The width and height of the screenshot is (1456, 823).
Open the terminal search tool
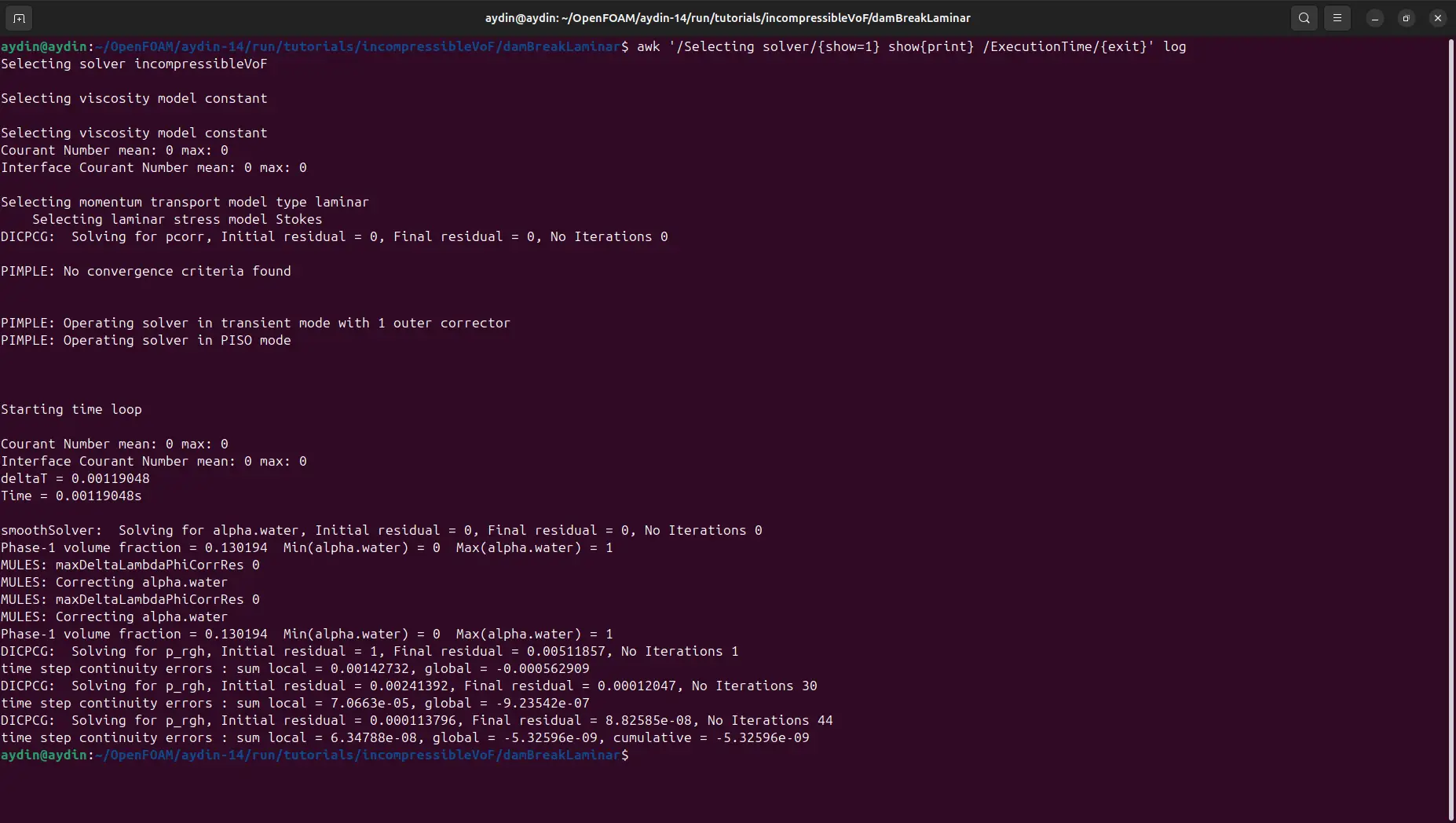pos(1304,18)
